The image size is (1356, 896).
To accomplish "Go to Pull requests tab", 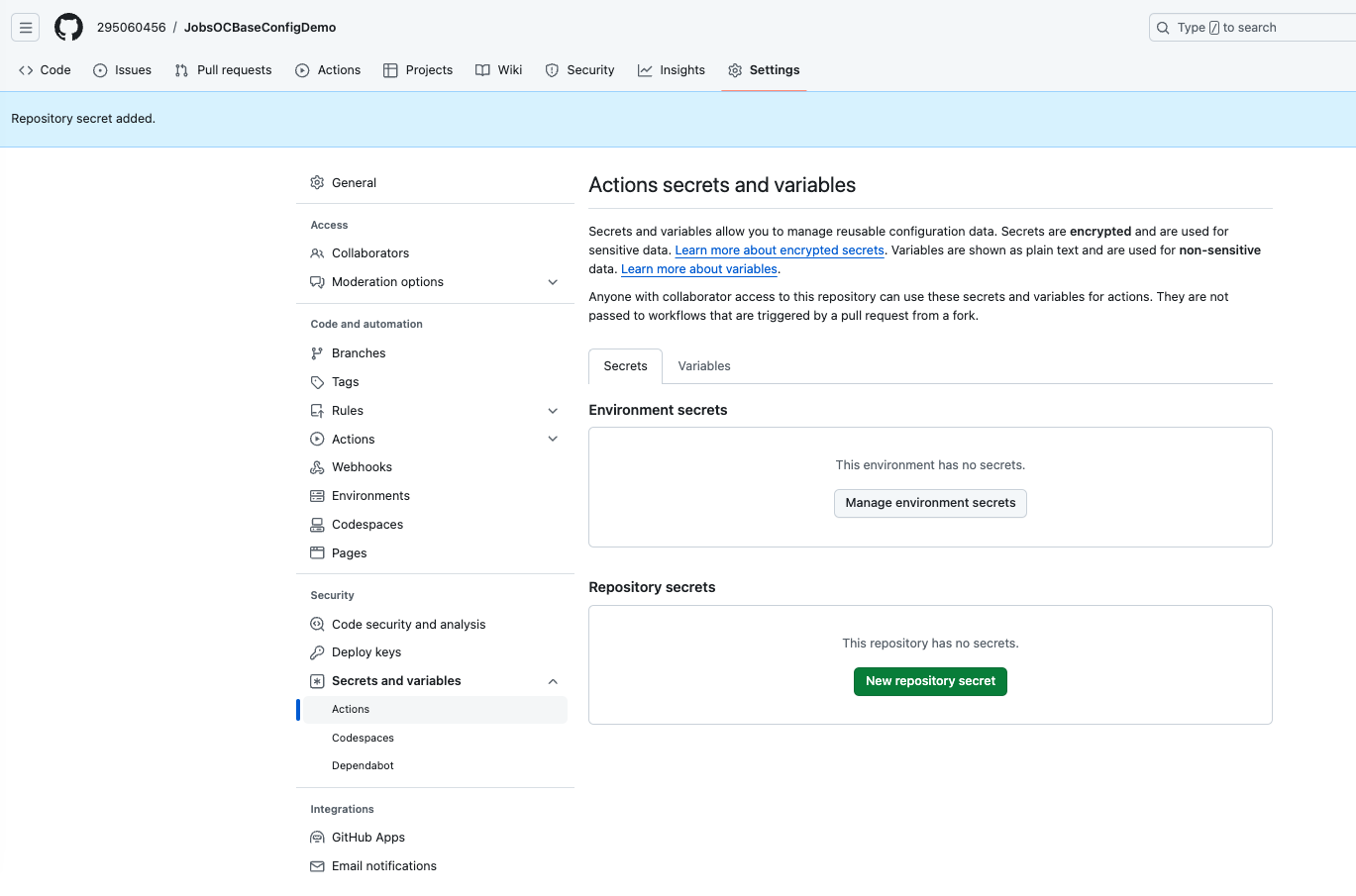I will coord(224,70).
